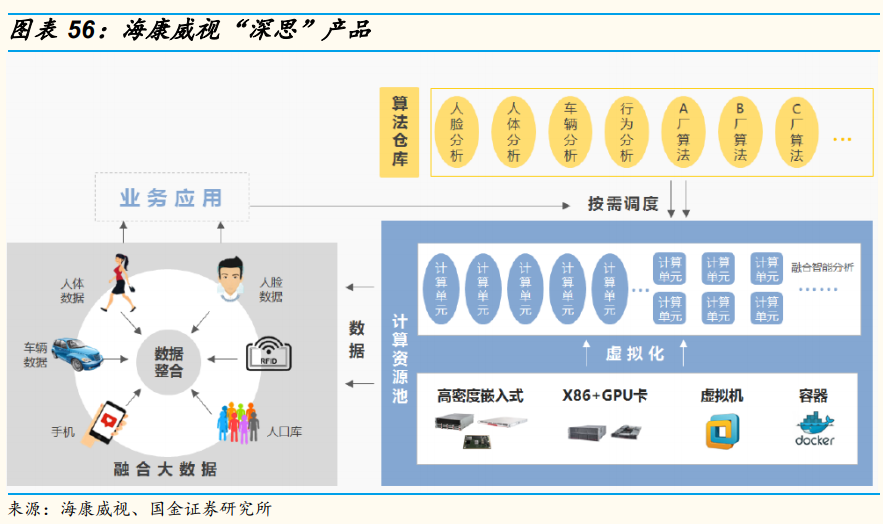This screenshot has height=524, width=883.
Task: Click the 容器 heading
Action: [813, 396]
